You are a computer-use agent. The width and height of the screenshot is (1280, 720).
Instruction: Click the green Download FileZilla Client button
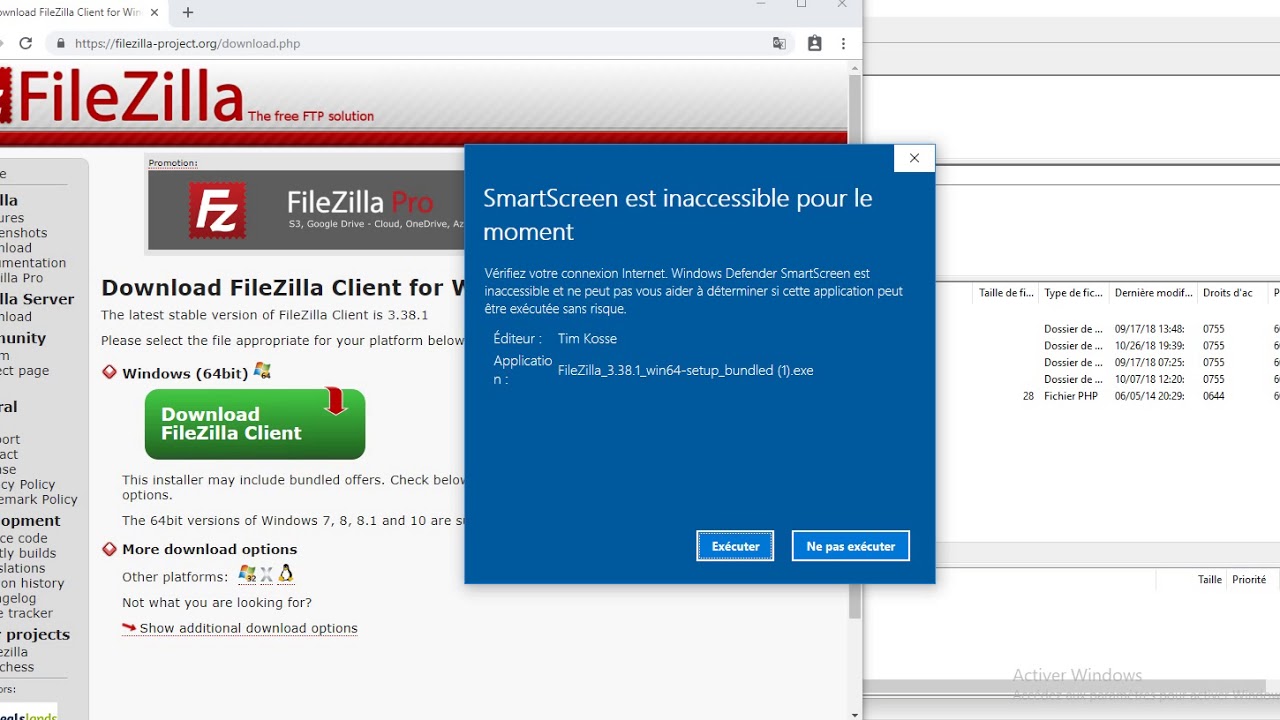tap(255, 424)
